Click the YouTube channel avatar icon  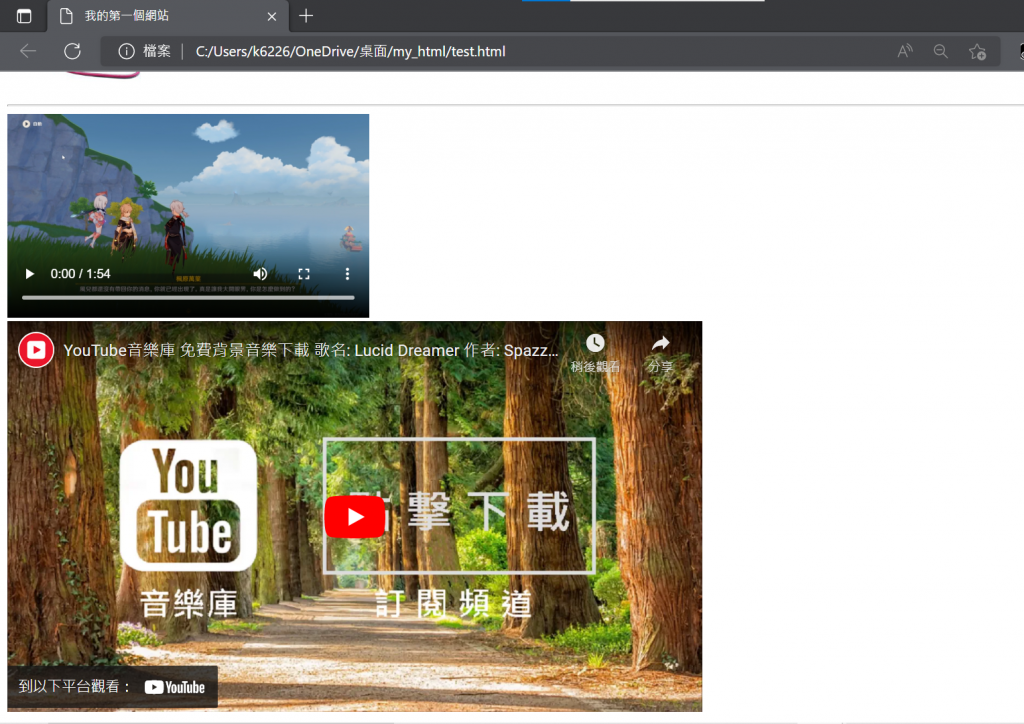[36, 350]
